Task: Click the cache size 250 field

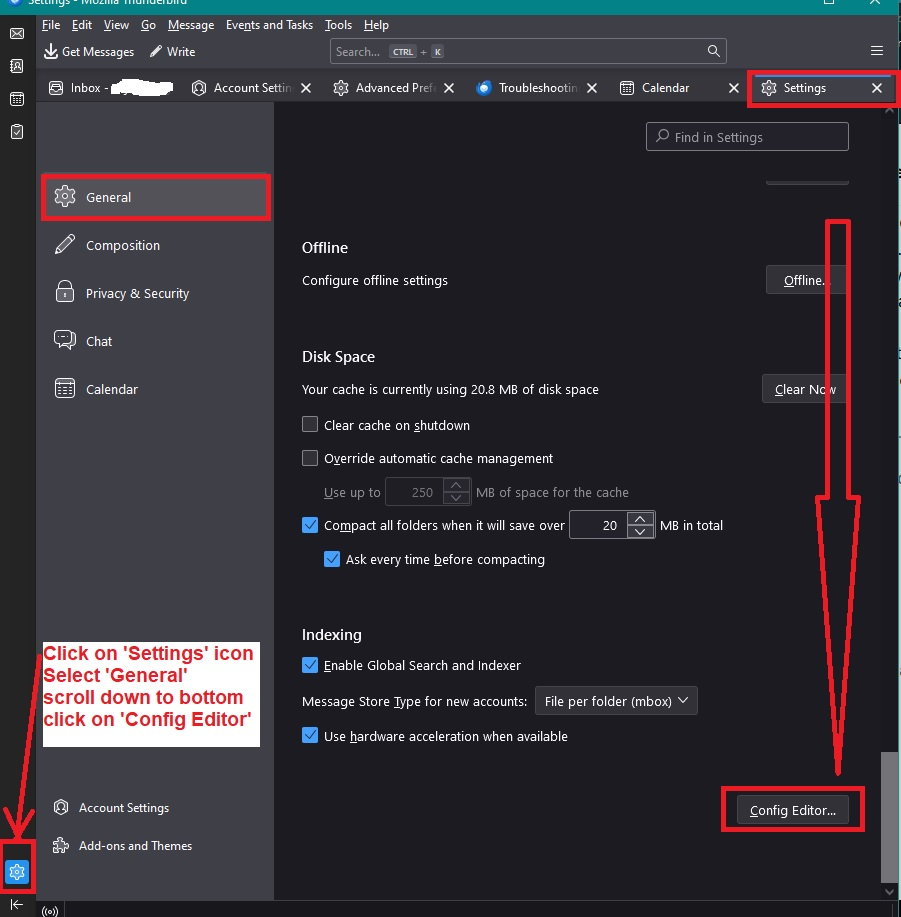Action: [x=415, y=492]
